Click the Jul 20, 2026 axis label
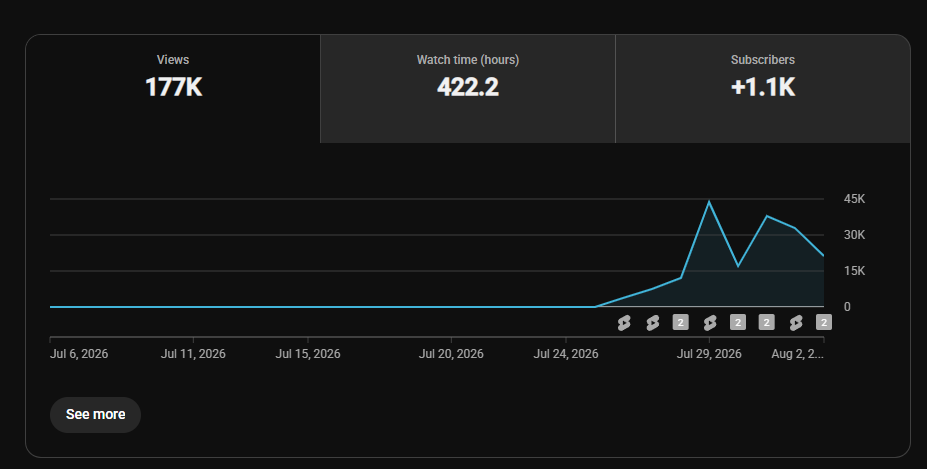 click(451, 354)
